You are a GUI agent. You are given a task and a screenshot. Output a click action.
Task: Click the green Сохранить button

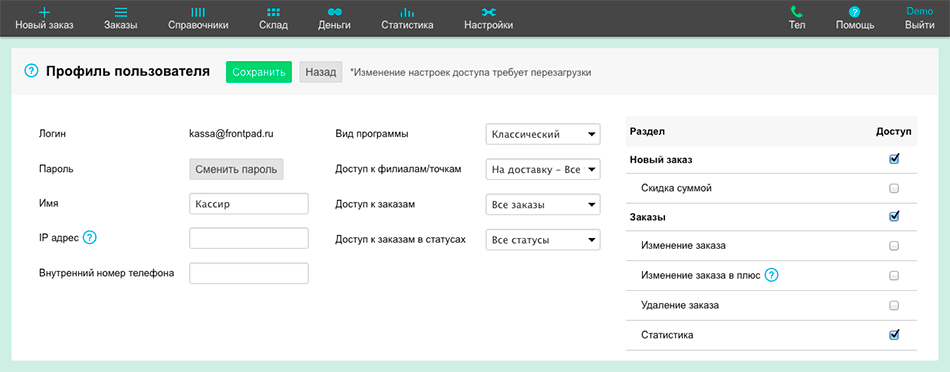point(259,72)
